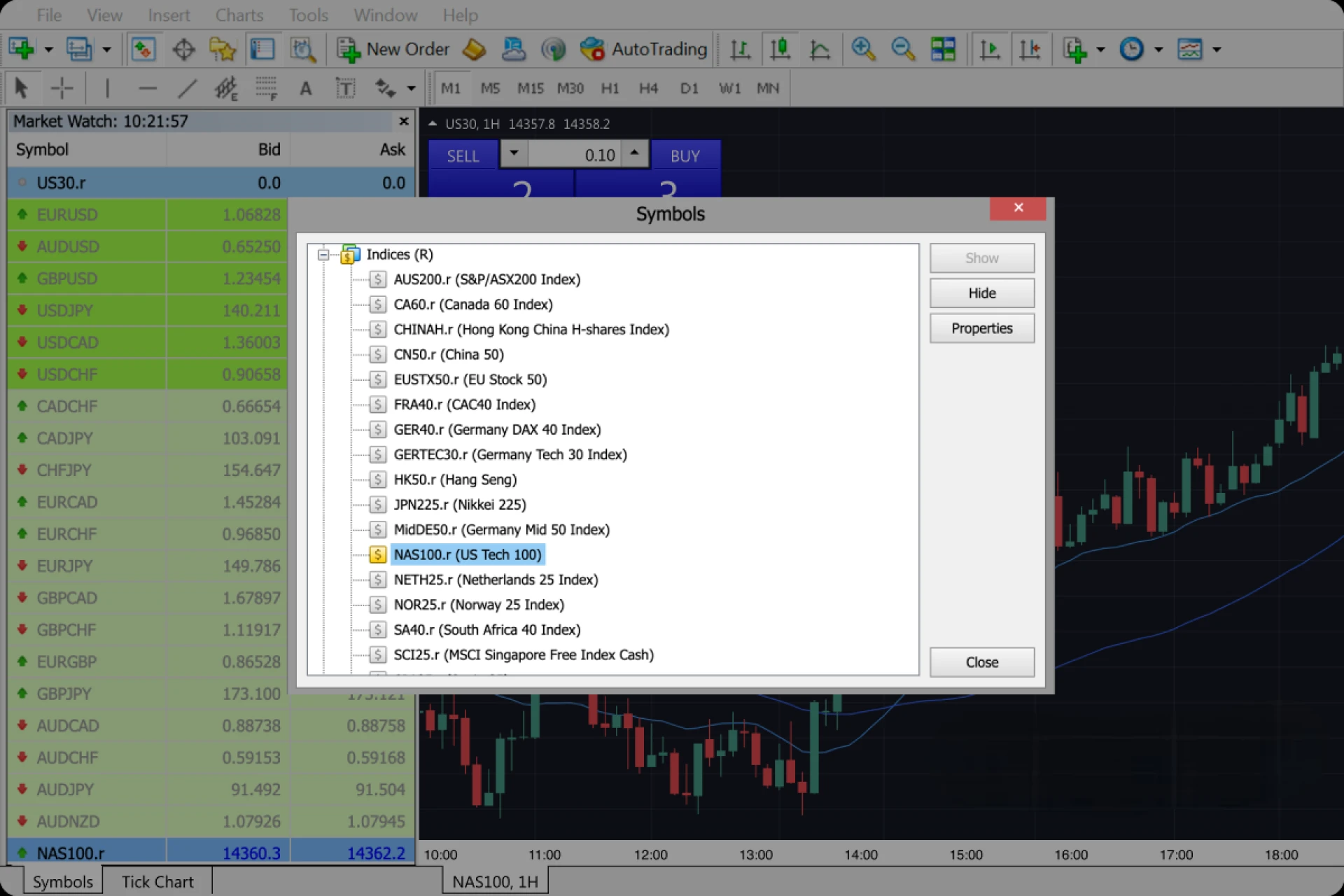
Task: Click the tile windows icon
Action: 943,49
